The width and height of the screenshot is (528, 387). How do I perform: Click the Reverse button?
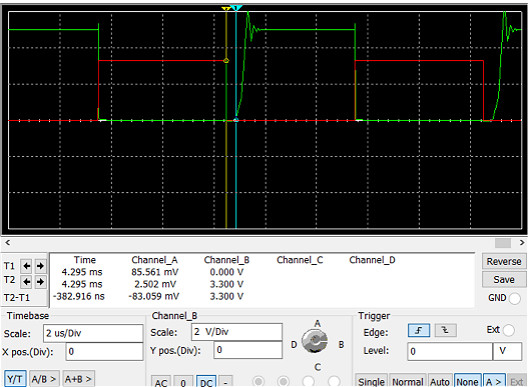[x=504, y=261]
